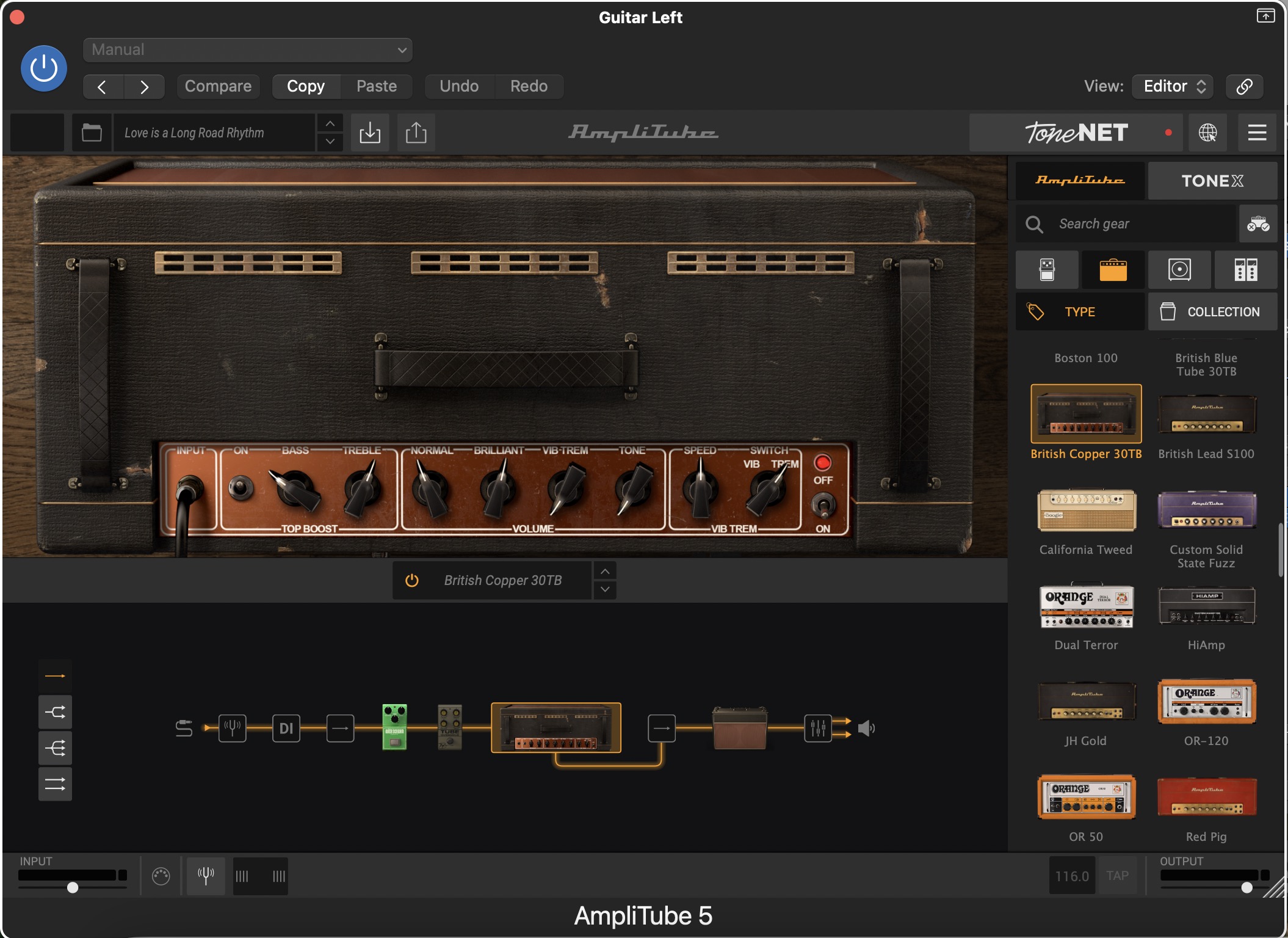Click the Undo button

pyautogui.click(x=459, y=86)
